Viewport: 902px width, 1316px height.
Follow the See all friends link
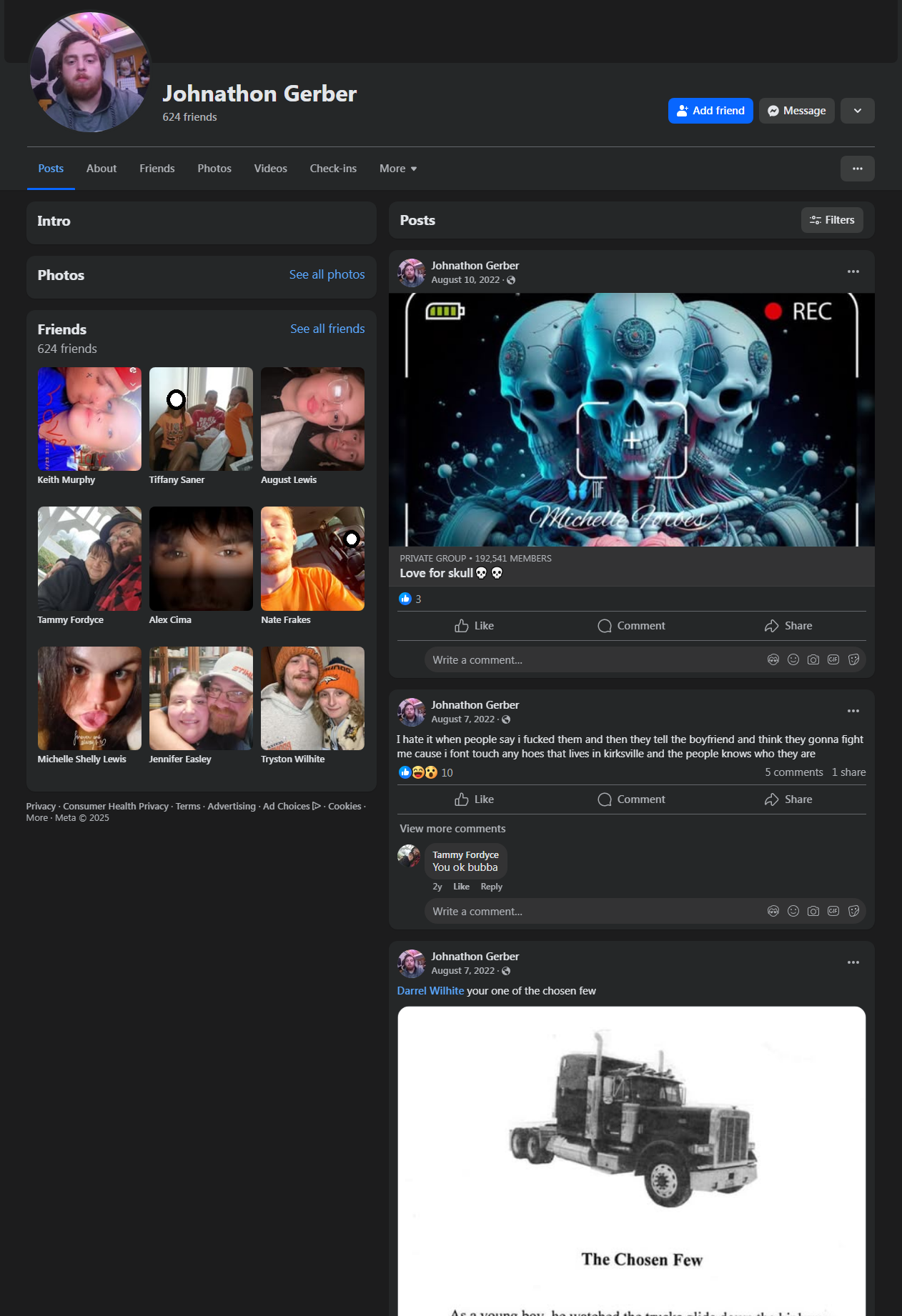(x=327, y=329)
